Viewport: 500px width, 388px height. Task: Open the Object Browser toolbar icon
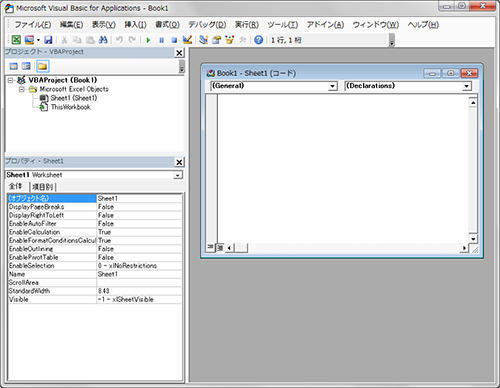[229, 40]
